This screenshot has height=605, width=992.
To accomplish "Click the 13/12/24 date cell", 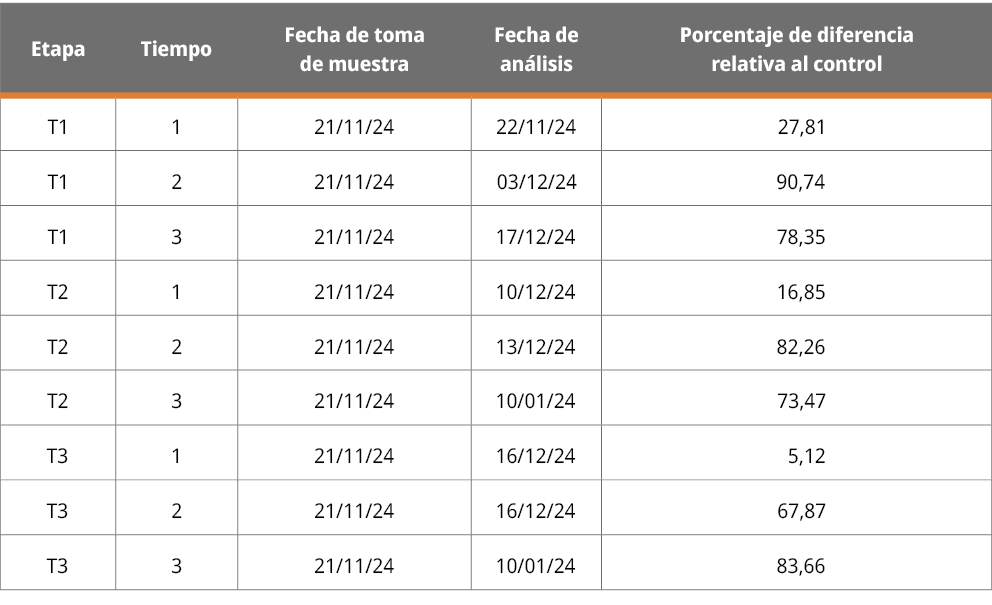I will coord(536,347).
